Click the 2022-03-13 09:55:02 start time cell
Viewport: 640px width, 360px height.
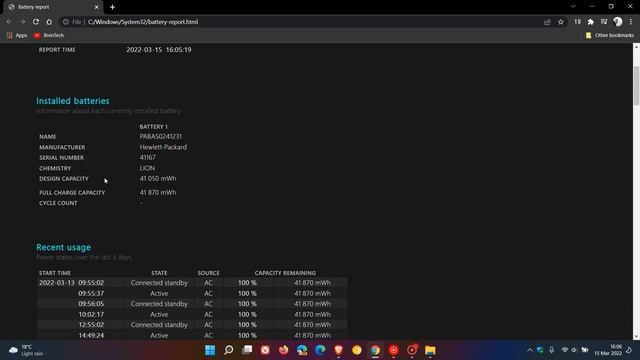[x=71, y=282]
